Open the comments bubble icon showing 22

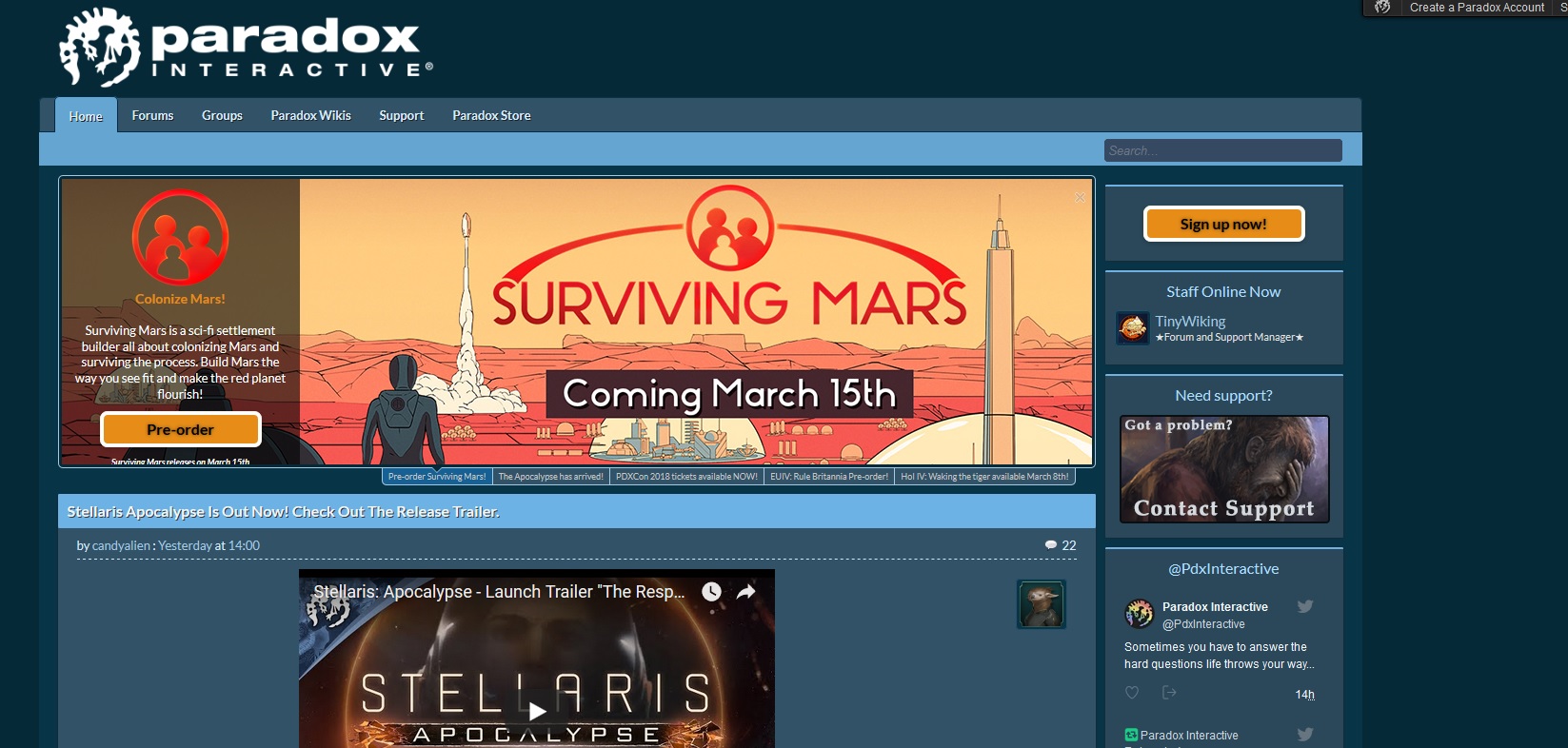tap(1051, 545)
